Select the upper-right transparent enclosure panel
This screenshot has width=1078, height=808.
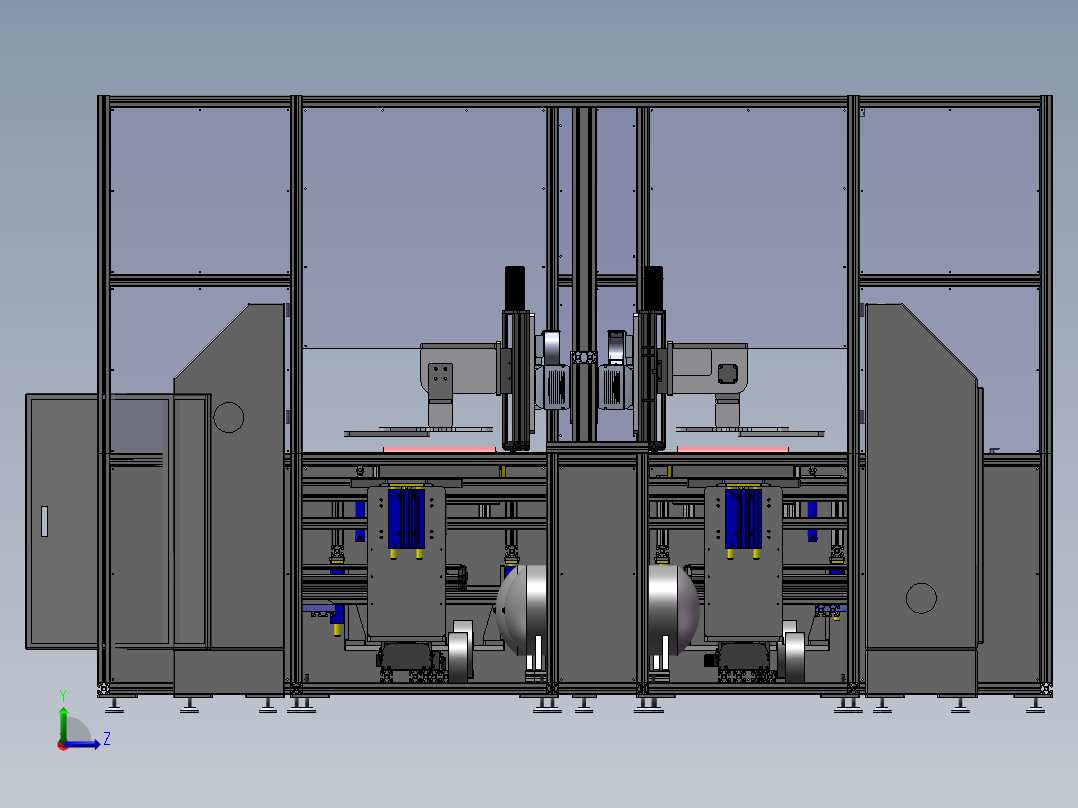[x=949, y=190]
